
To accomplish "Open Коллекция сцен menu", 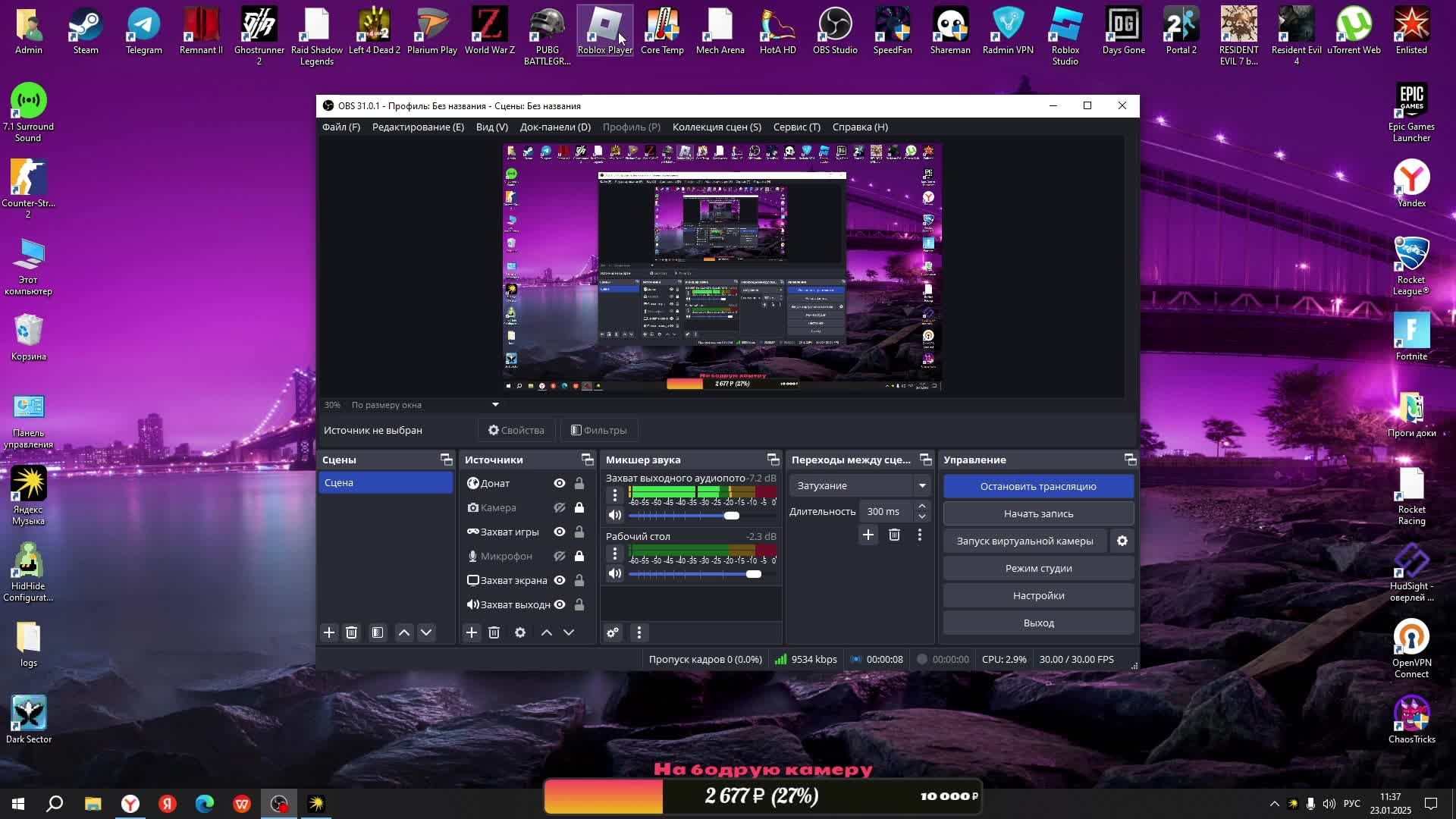I will (x=717, y=127).
